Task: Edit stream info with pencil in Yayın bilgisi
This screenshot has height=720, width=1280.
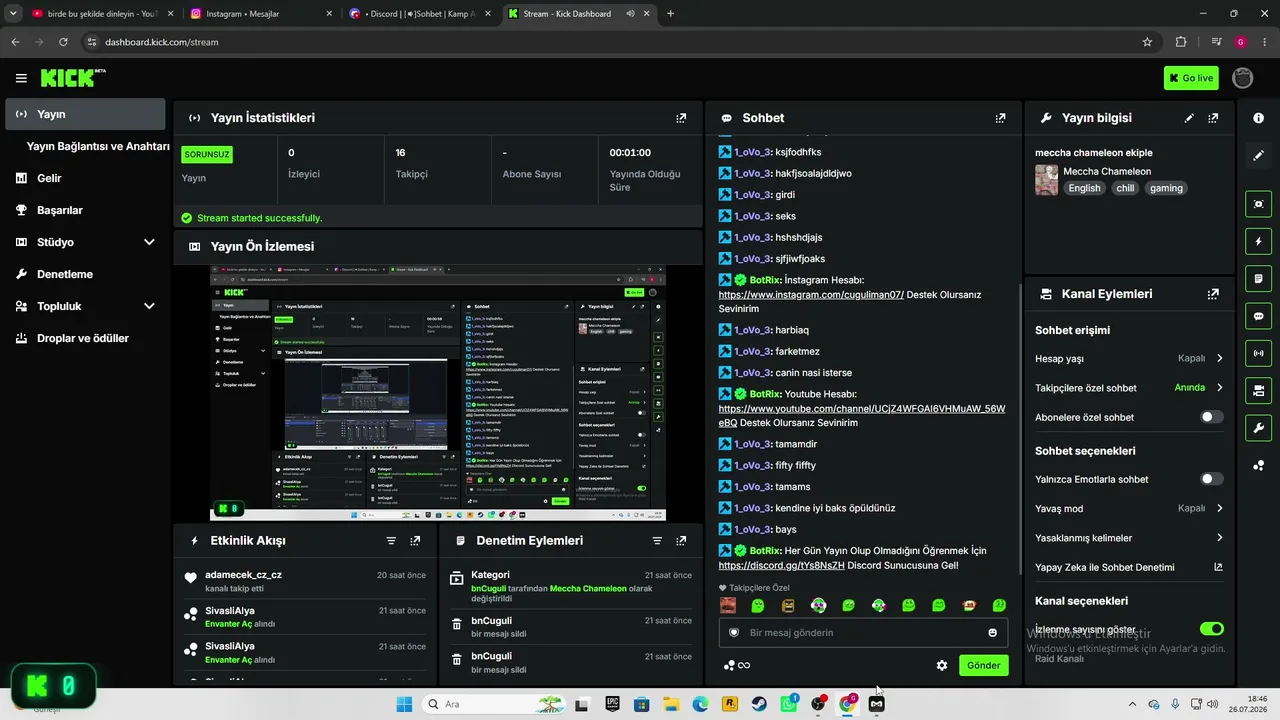Action: coord(1189,118)
